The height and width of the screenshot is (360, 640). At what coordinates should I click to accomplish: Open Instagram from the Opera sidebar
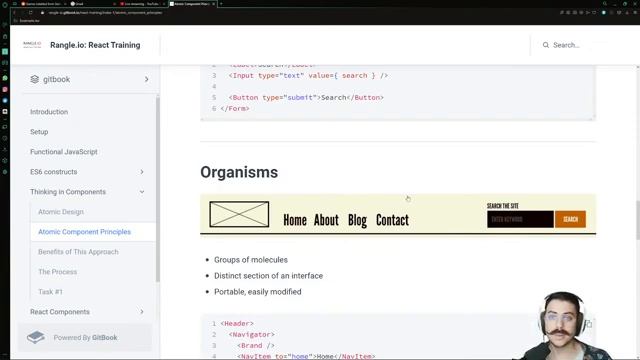[5, 89]
